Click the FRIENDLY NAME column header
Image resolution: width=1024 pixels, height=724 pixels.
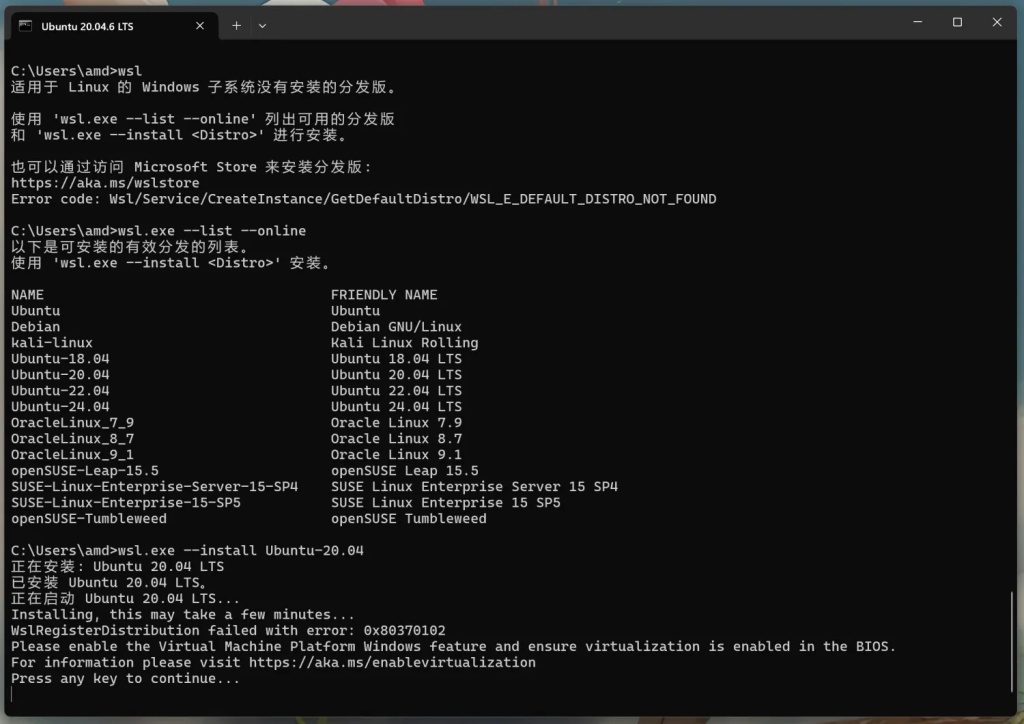click(x=384, y=295)
